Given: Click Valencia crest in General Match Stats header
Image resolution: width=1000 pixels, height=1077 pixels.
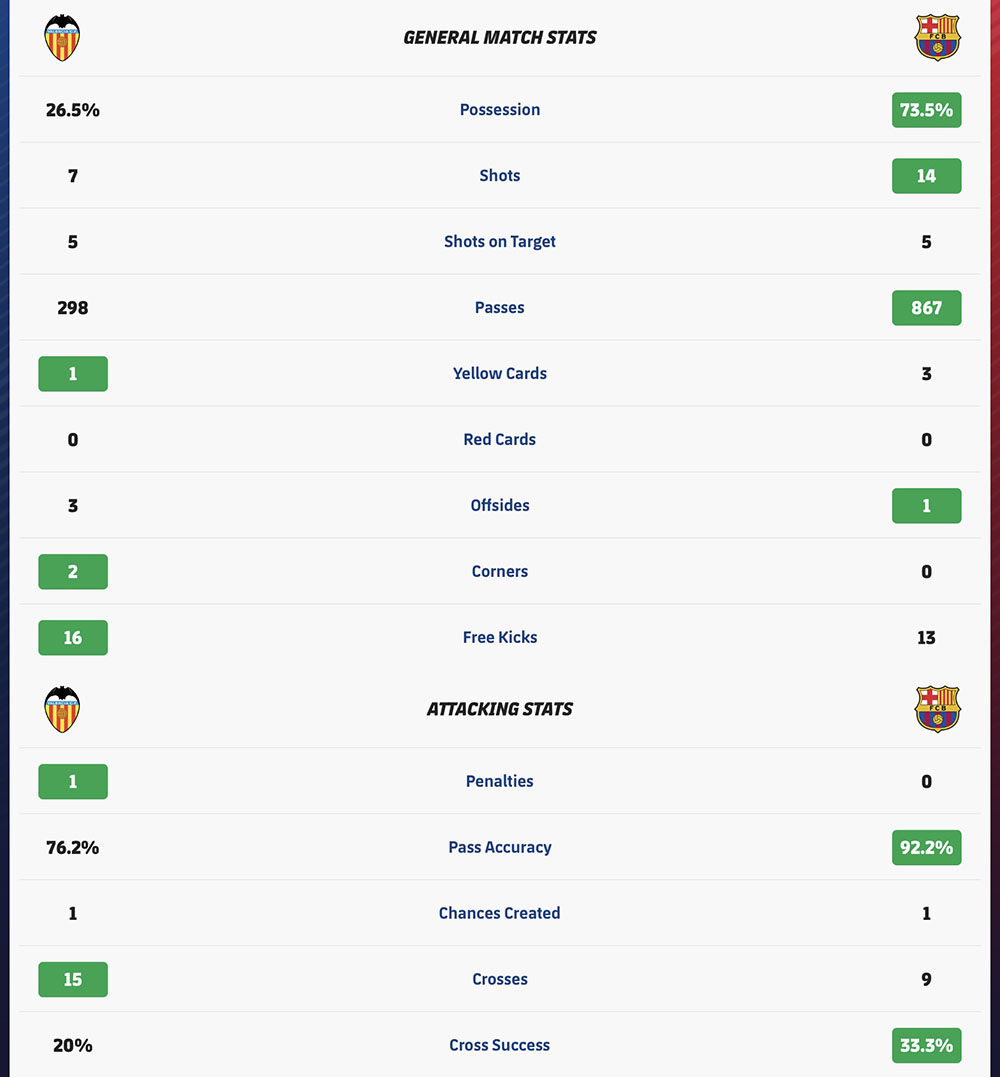Looking at the screenshot, I should coord(62,38).
